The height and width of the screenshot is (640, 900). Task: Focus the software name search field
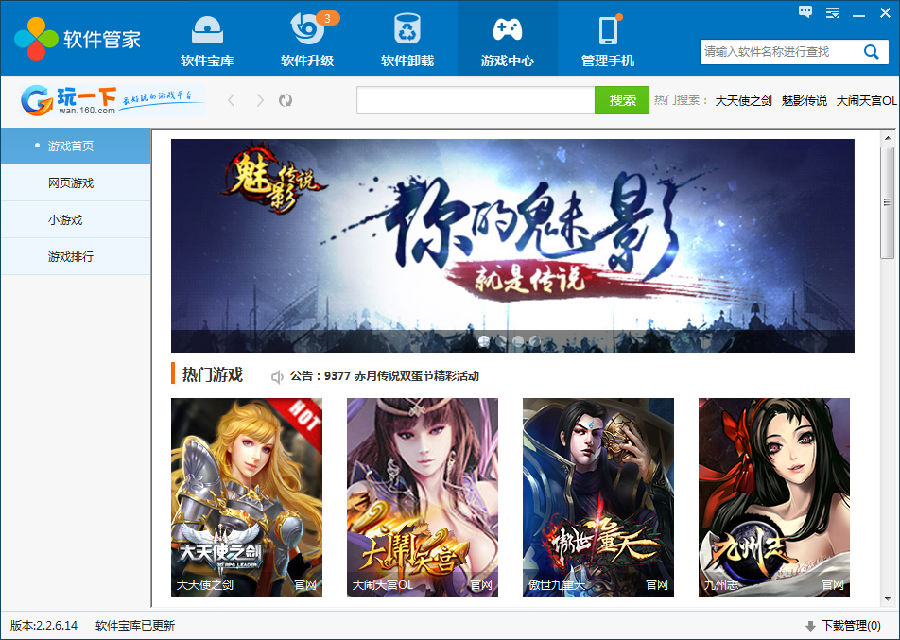click(x=781, y=52)
